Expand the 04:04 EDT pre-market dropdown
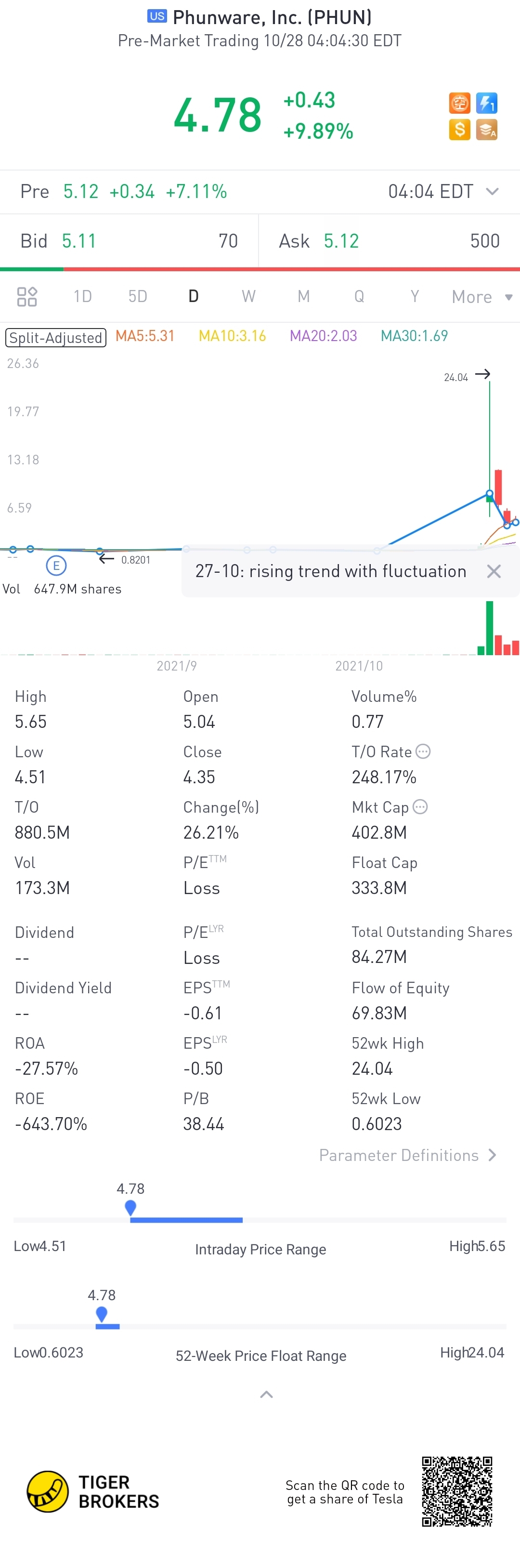This screenshot has height=1568, width=520. [x=492, y=192]
